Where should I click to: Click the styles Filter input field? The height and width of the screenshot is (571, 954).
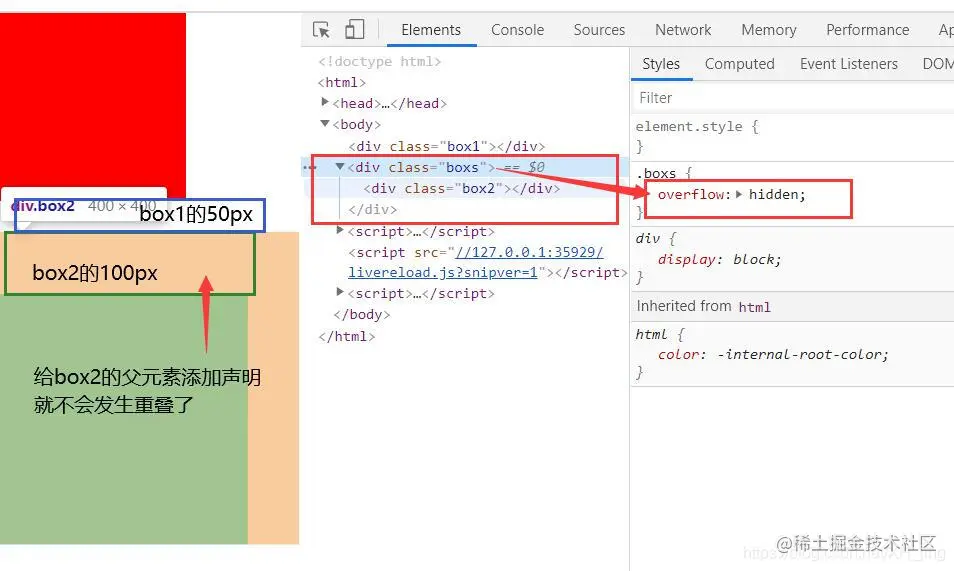pyautogui.click(x=792, y=98)
